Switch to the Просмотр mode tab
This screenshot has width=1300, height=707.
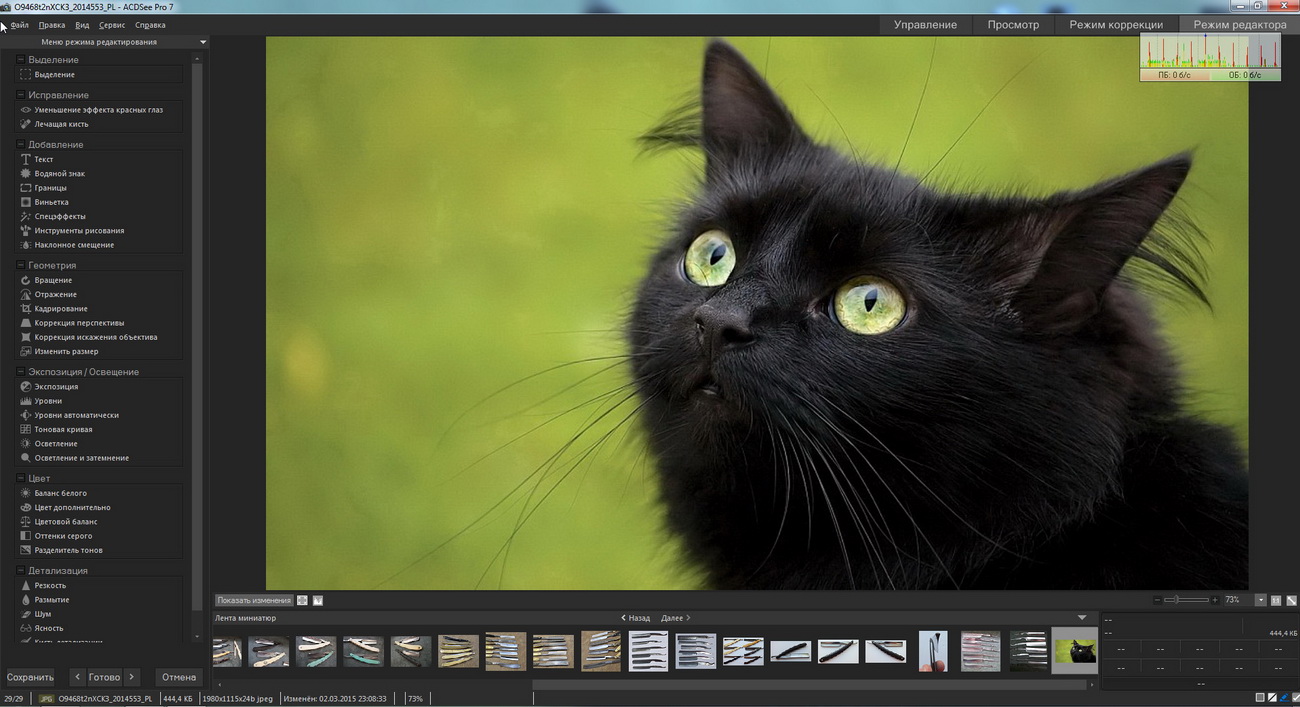click(1013, 25)
